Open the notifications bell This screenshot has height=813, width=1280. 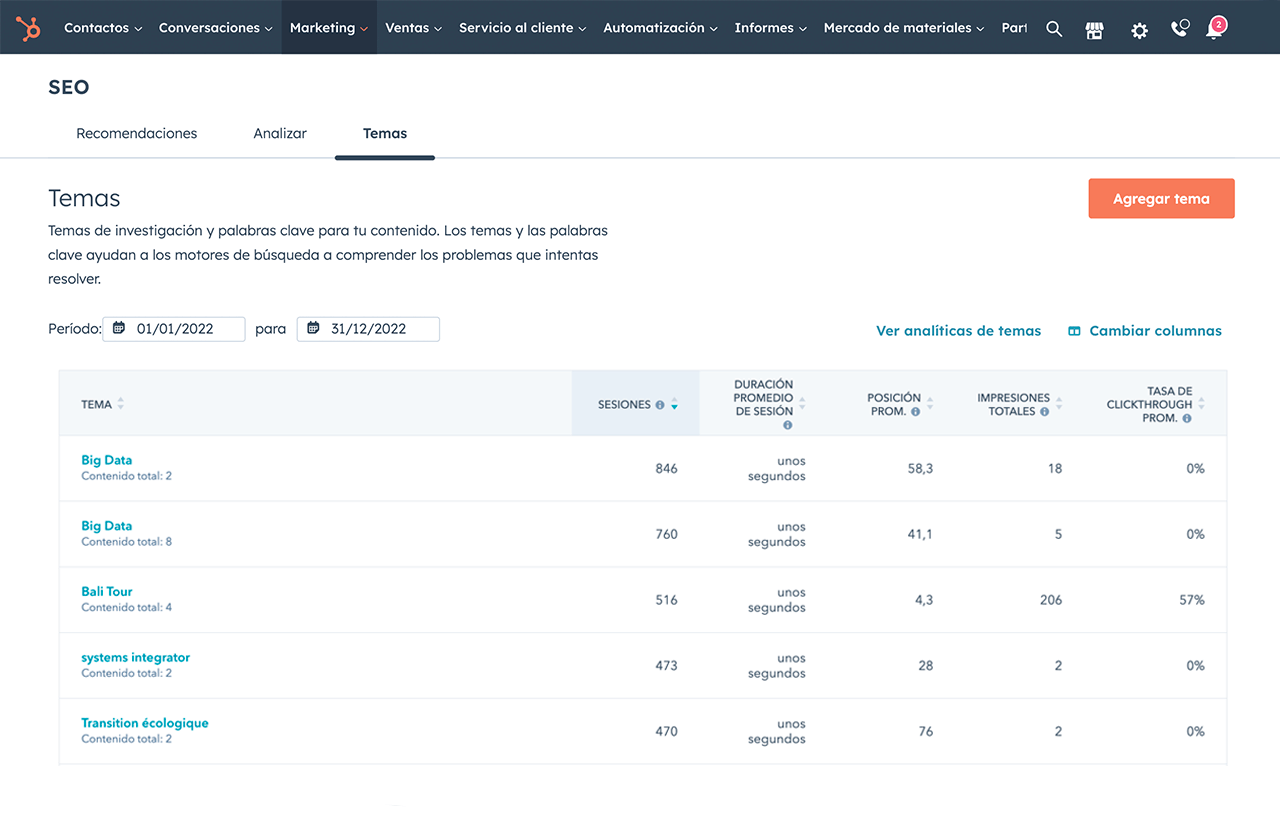point(1214,30)
